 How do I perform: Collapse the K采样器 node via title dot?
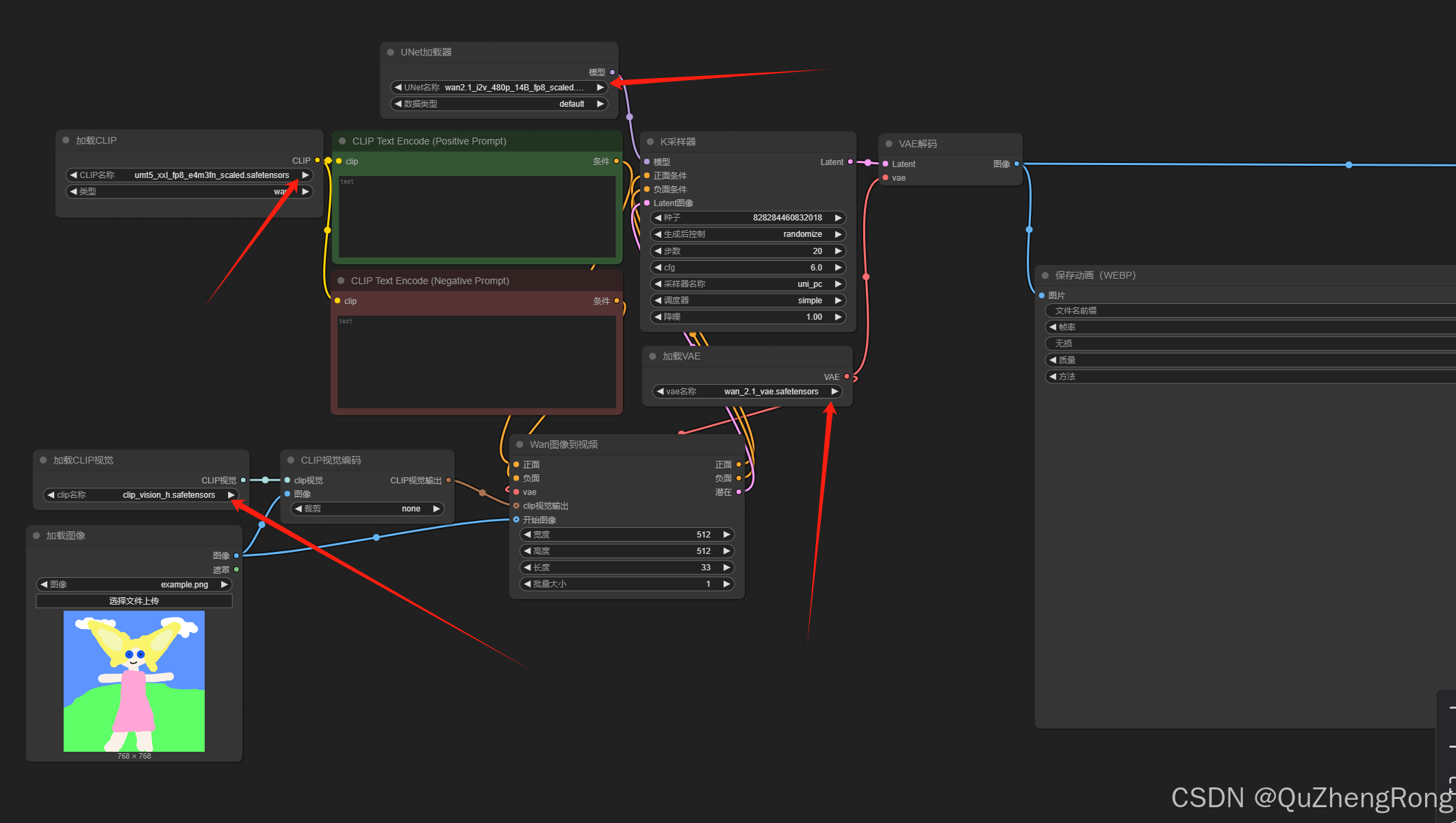coord(650,142)
